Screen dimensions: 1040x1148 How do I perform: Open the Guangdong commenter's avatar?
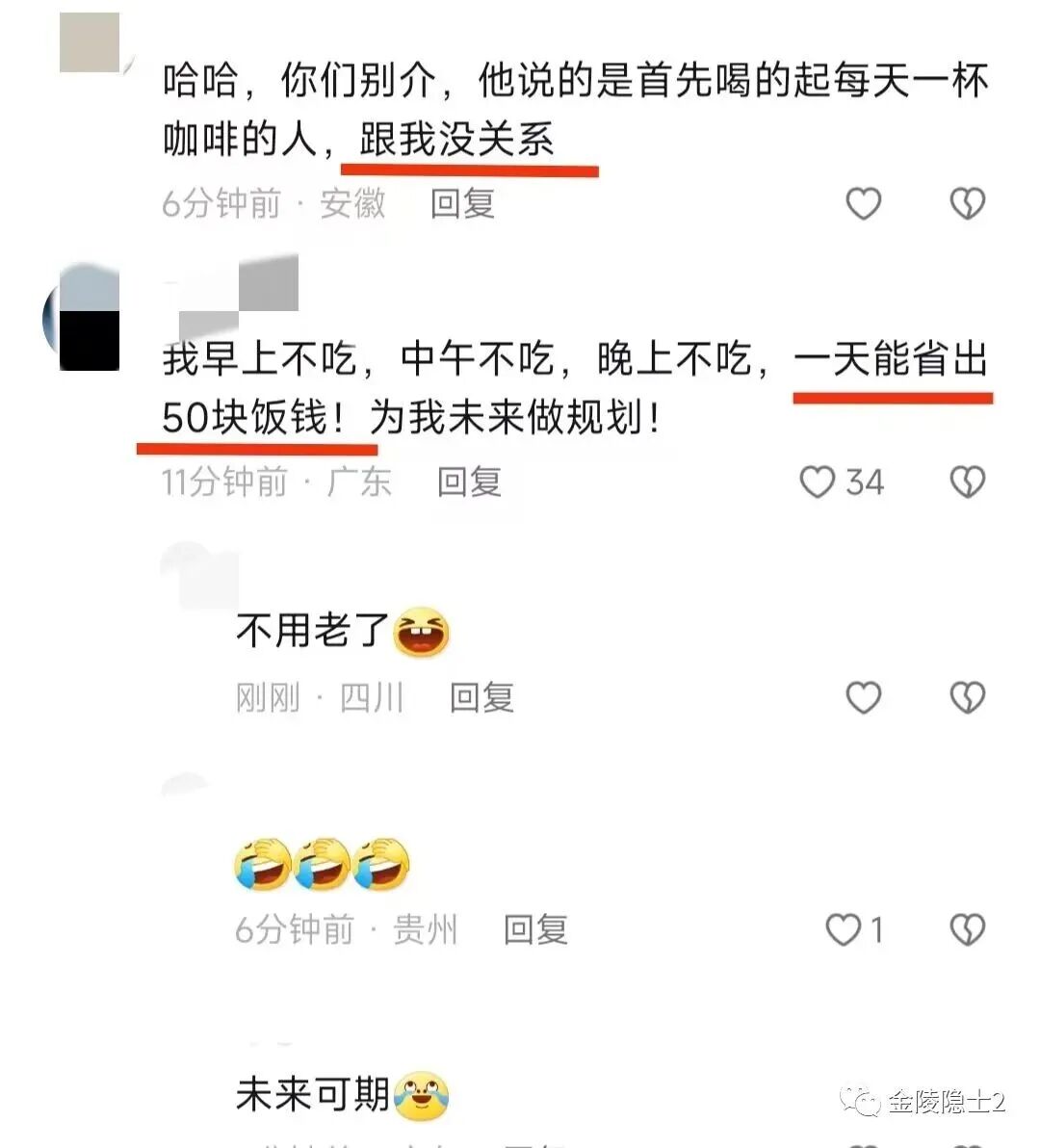[x=82, y=319]
